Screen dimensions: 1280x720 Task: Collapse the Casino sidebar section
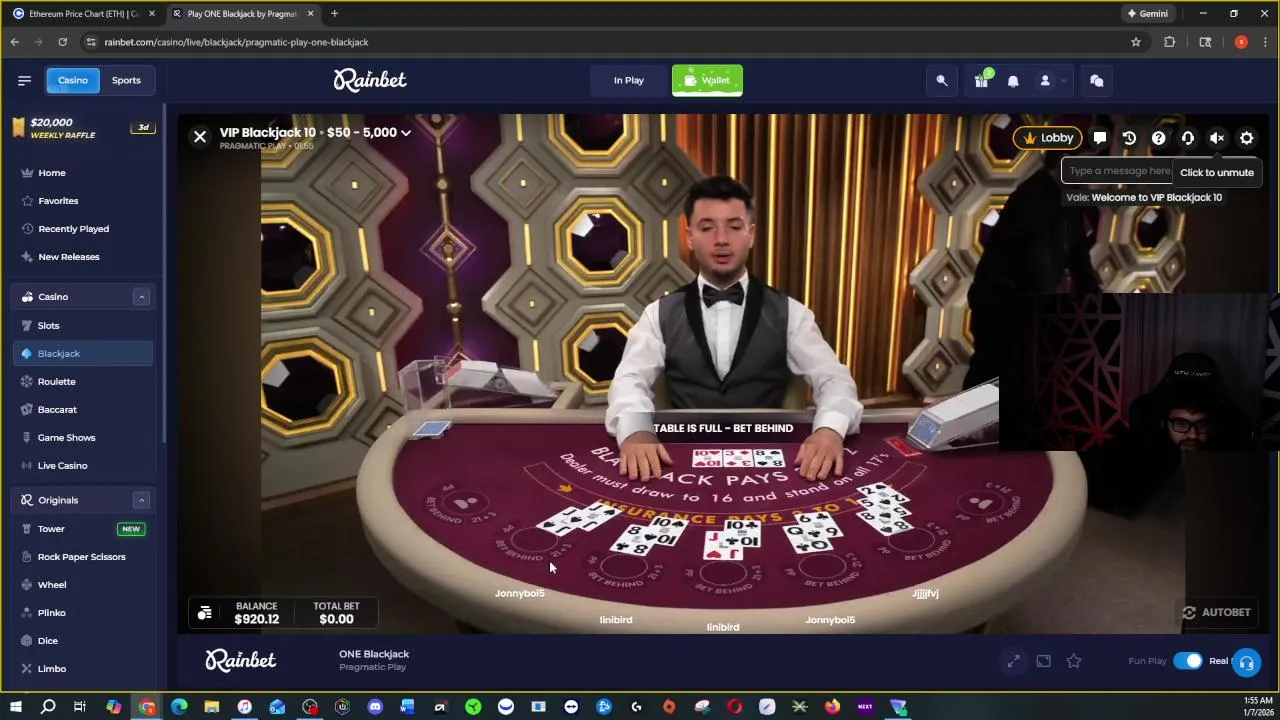coord(141,297)
